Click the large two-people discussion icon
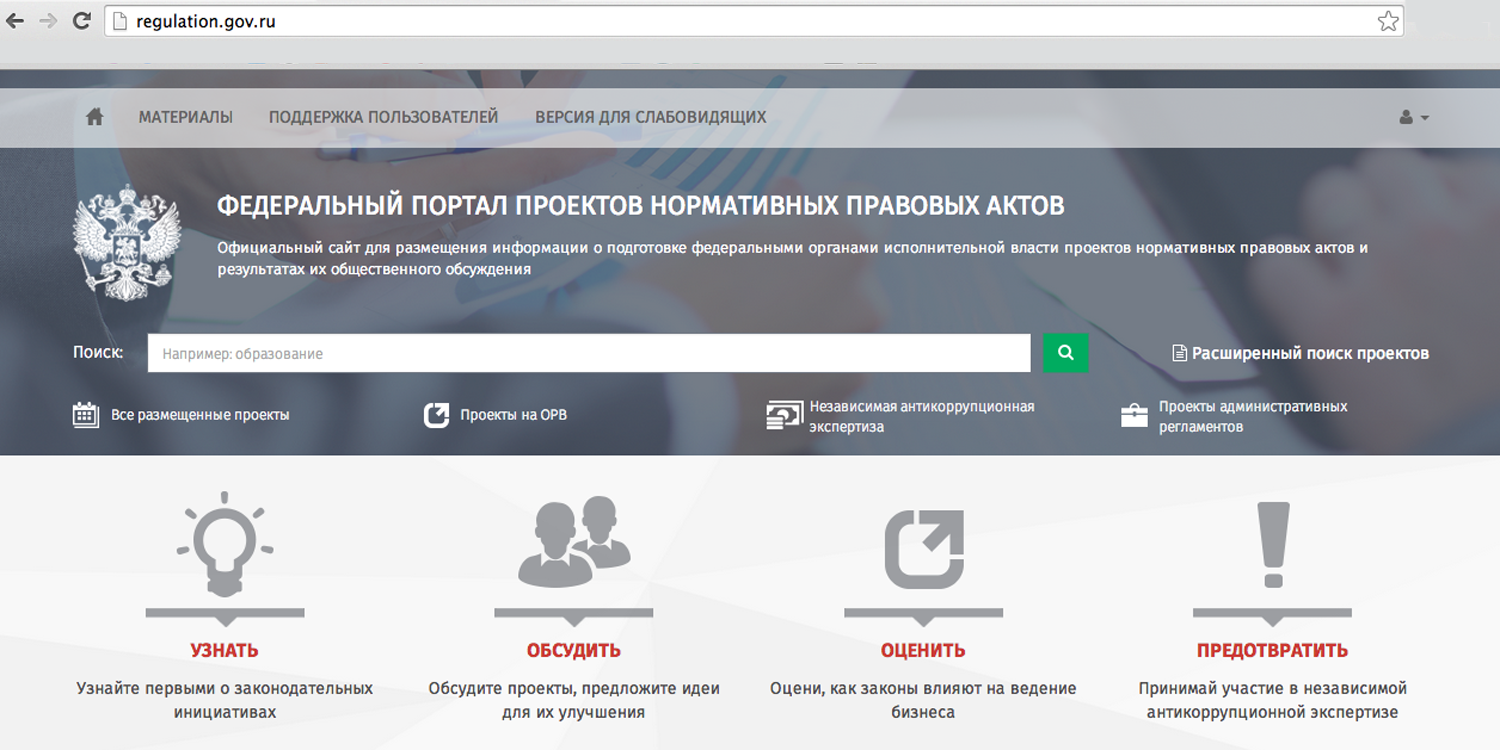 pos(574,541)
